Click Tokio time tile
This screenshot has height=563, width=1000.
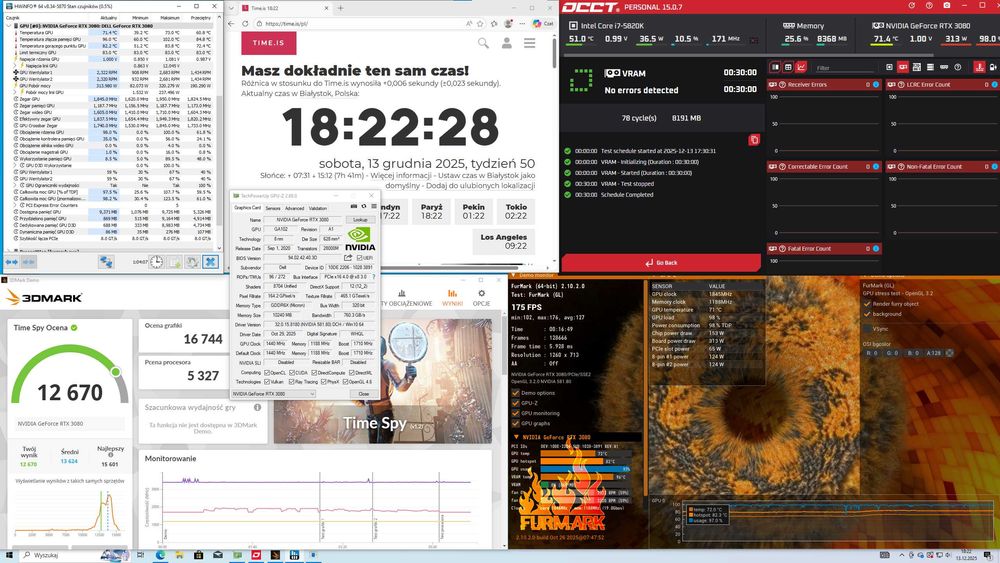point(516,211)
